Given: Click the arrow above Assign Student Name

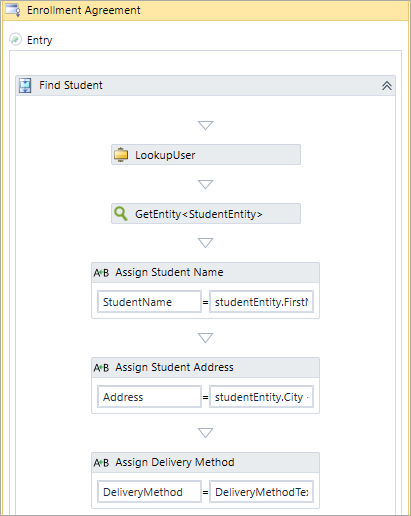Looking at the screenshot, I should point(205,243).
